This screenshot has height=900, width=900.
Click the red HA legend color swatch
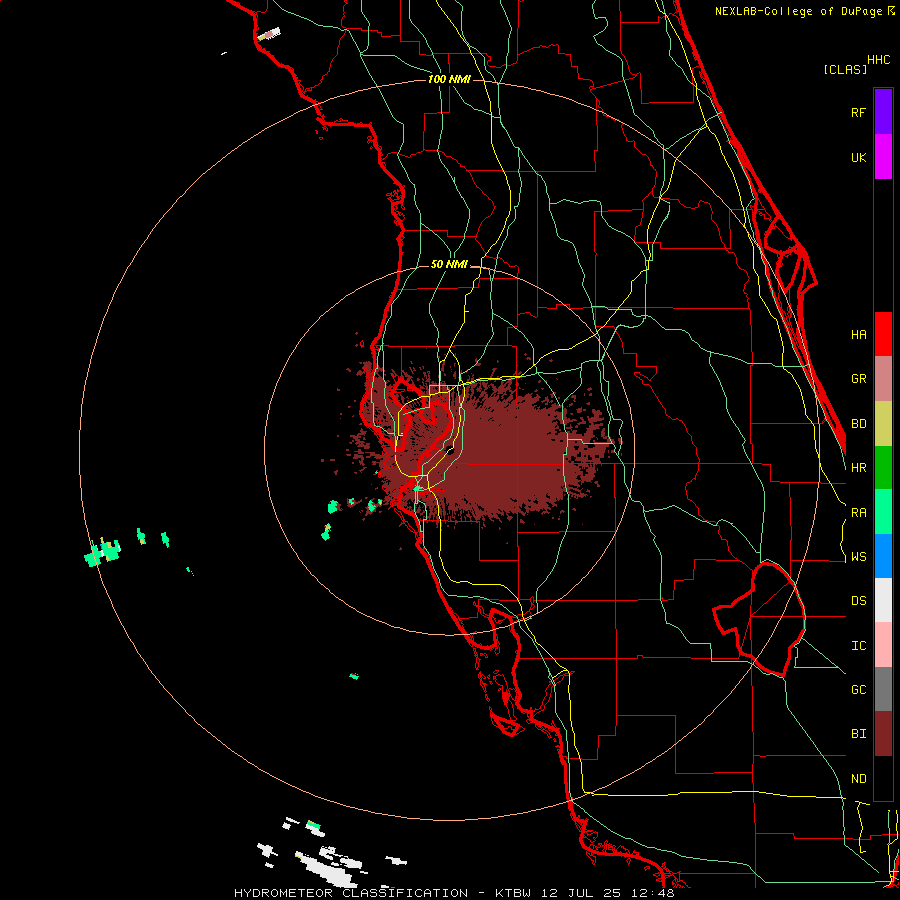tap(883, 334)
